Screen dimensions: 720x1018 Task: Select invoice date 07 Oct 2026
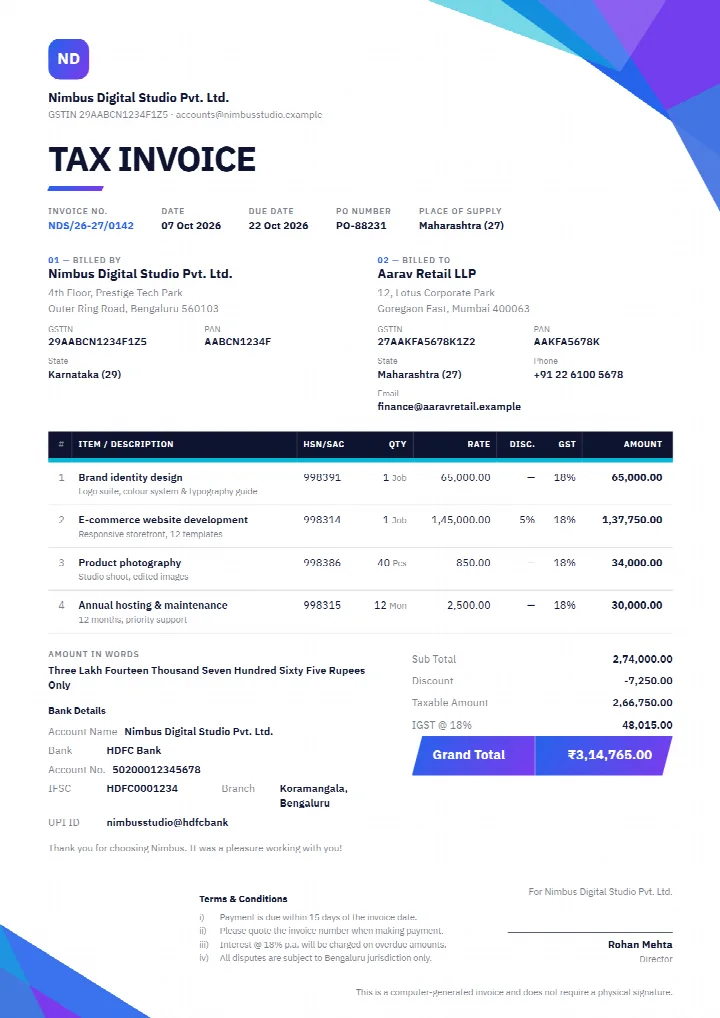191,226
